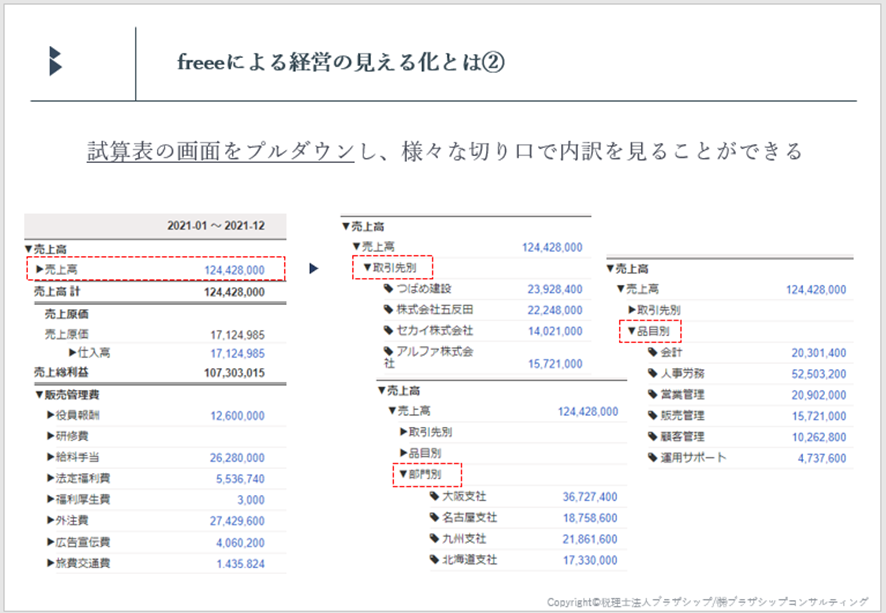The height and width of the screenshot is (613, 886).
Task: Click the tag icon beside 会計
Action: pyautogui.click(x=653, y=353)
